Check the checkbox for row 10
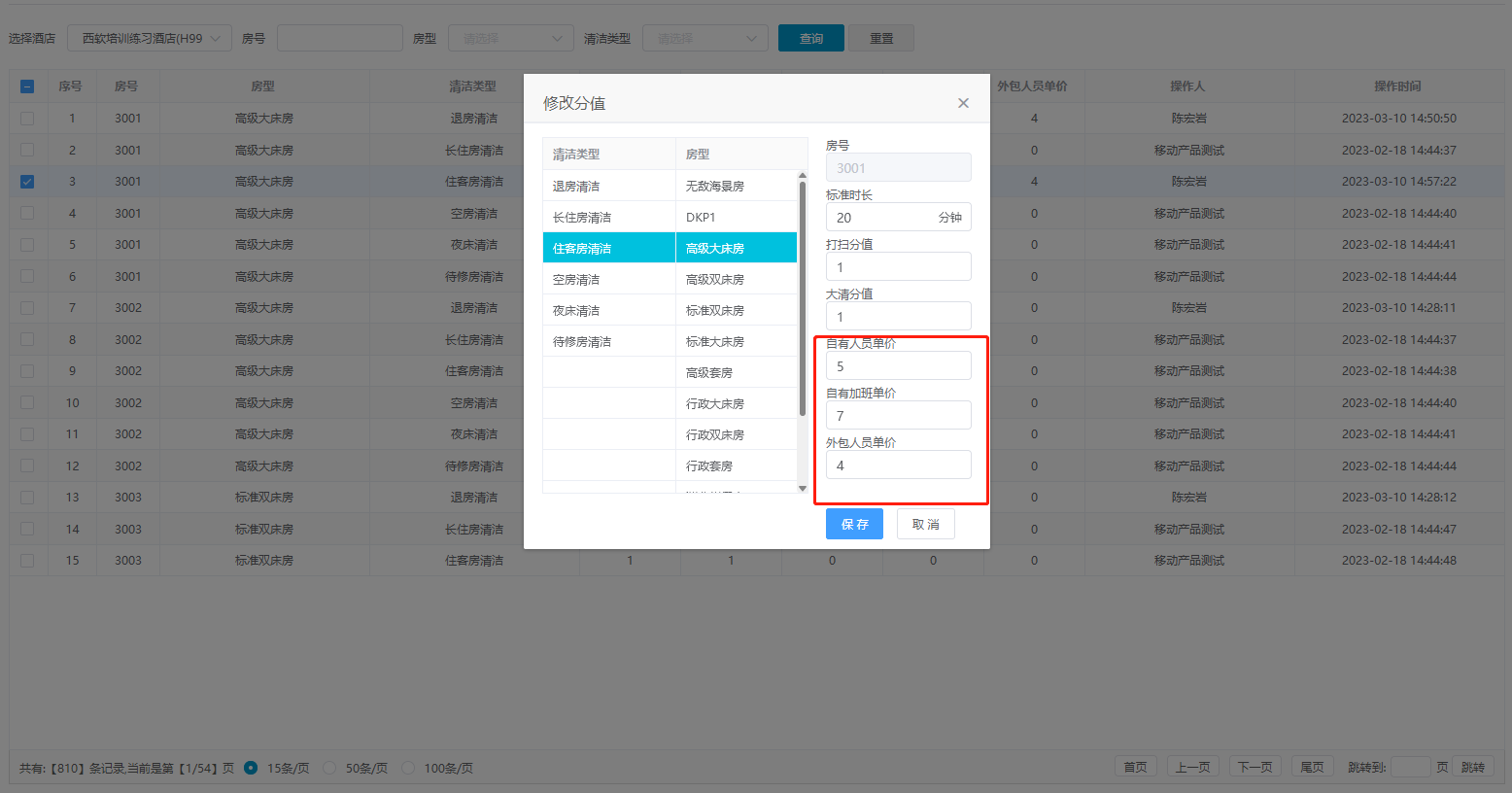 tap(27, 402)
